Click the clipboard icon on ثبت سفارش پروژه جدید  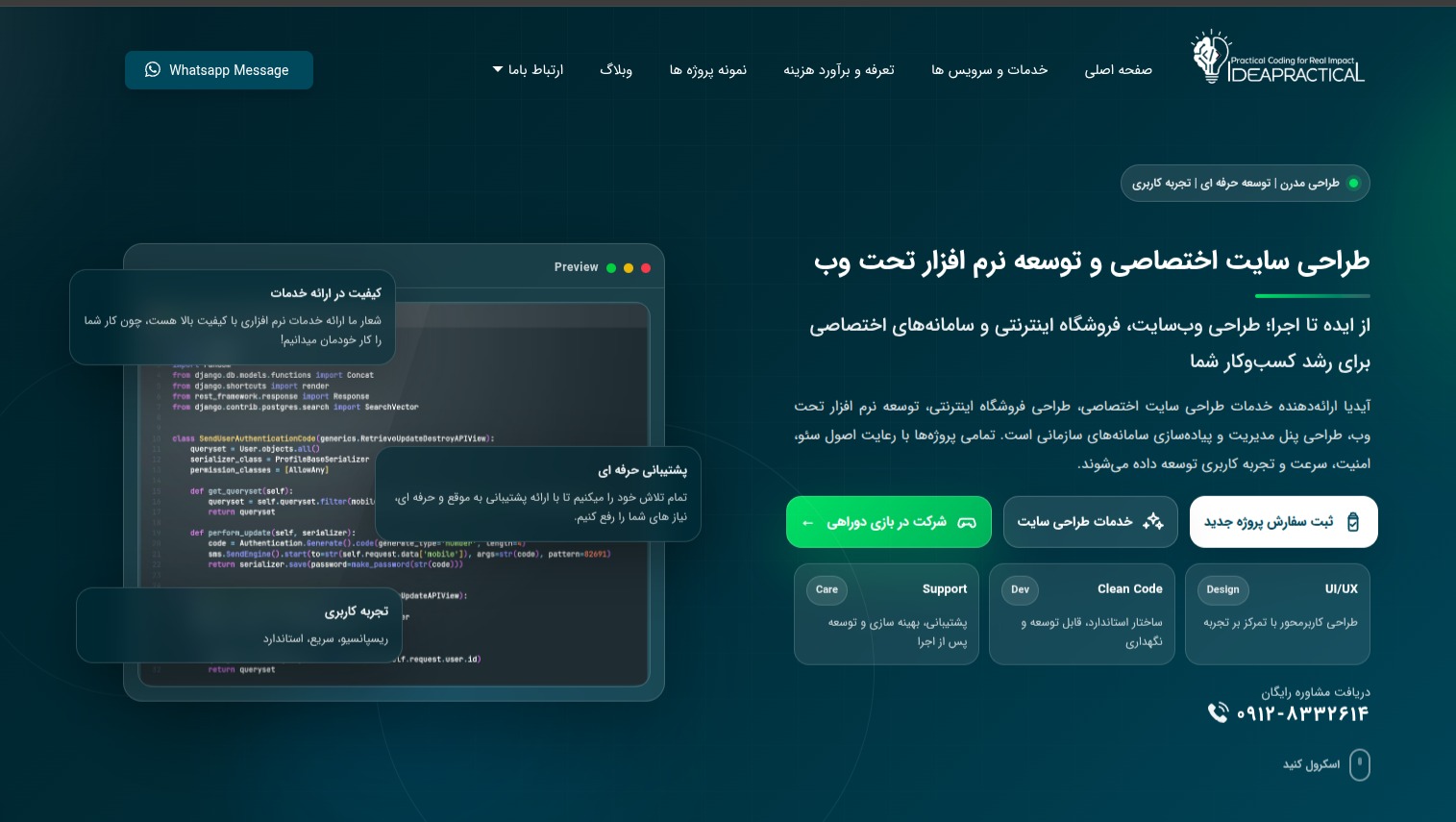tap(1353, 522)
